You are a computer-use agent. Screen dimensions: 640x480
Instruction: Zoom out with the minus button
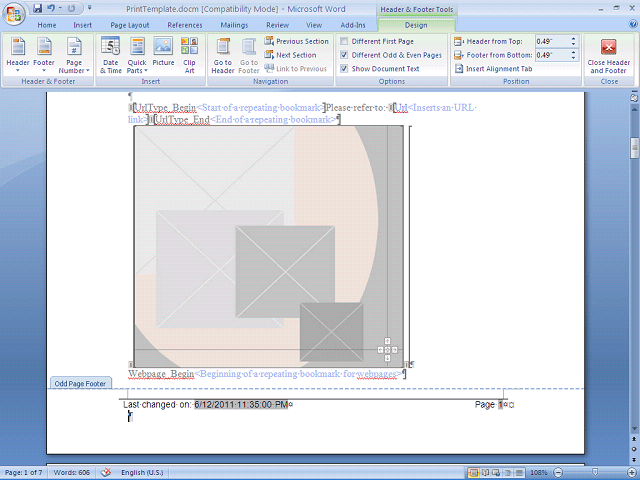[558, 473]
